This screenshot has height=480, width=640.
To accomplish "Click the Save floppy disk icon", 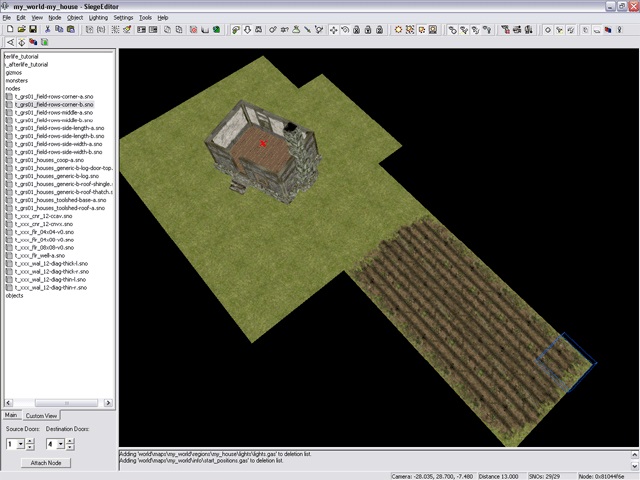I will pyautogui.click(x=33, y=29).
